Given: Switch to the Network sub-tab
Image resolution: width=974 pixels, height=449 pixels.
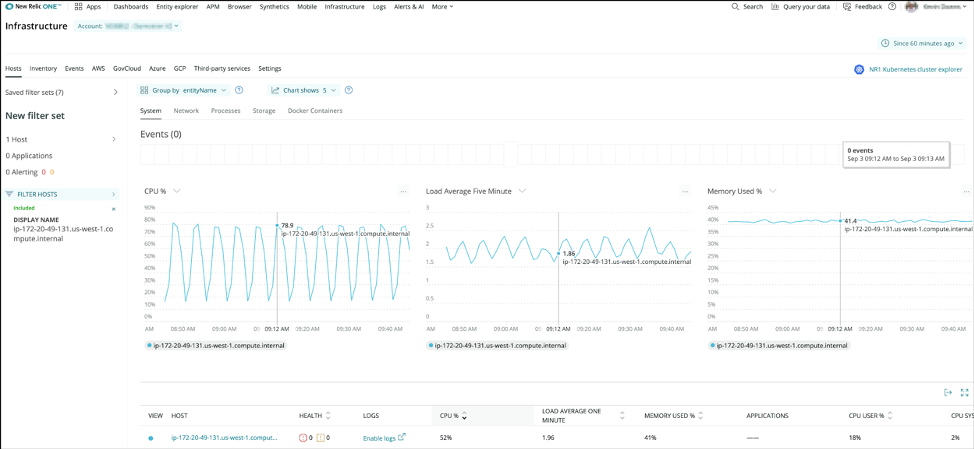Looking at the screenshot, I should coord(186,111).
